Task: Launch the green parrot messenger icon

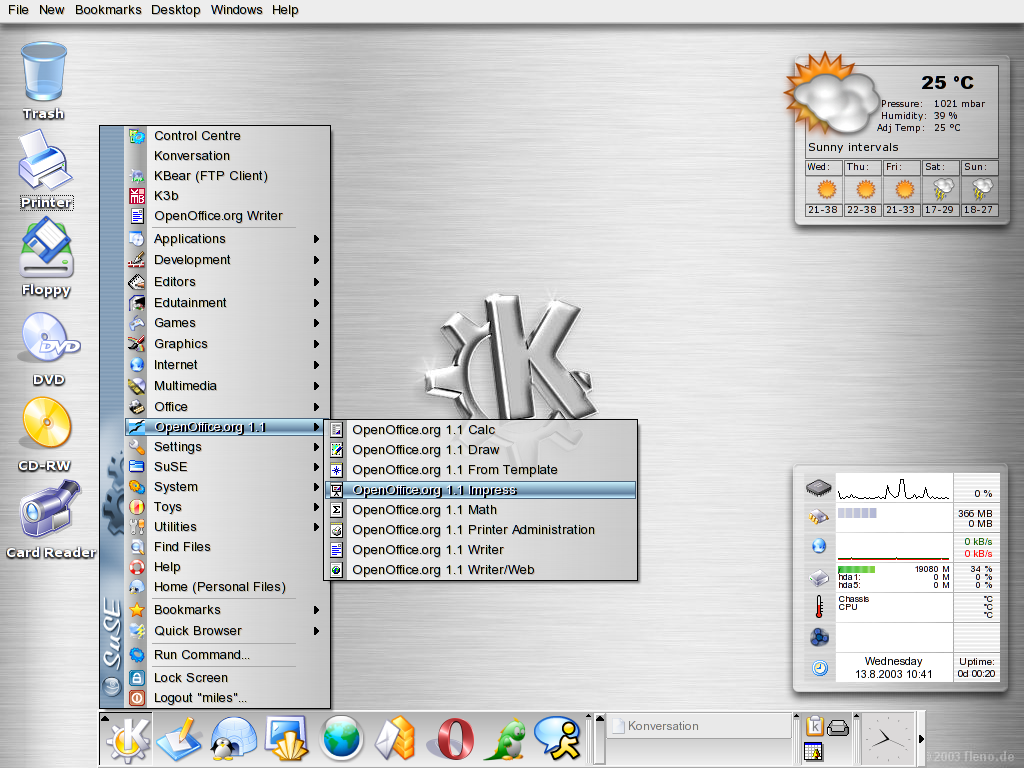Action: point(505,739)
